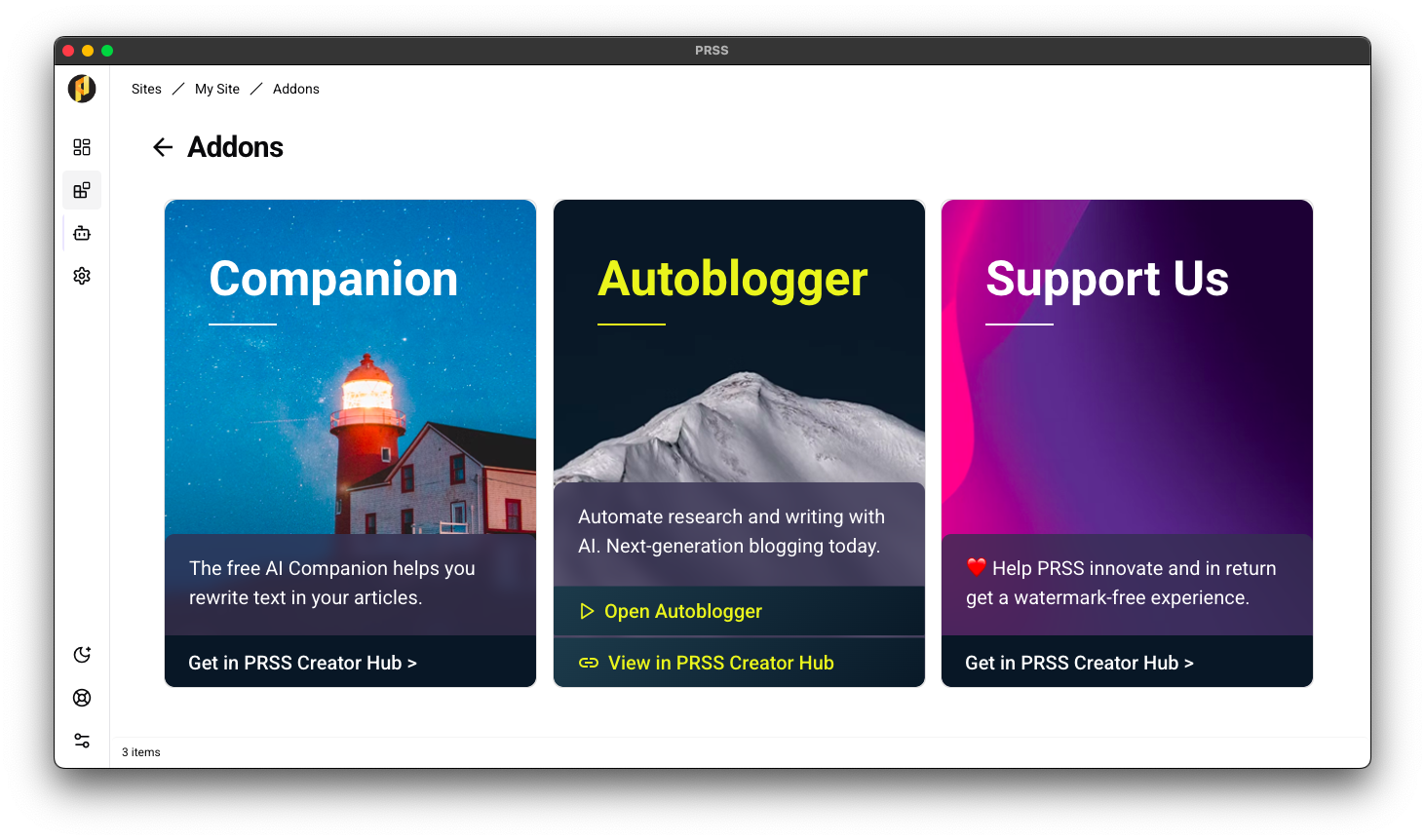Image resolution: width=1425 pixels, height=840 pixels.
Task: Open the help lifebuoy icon
Action: point(82,698)
